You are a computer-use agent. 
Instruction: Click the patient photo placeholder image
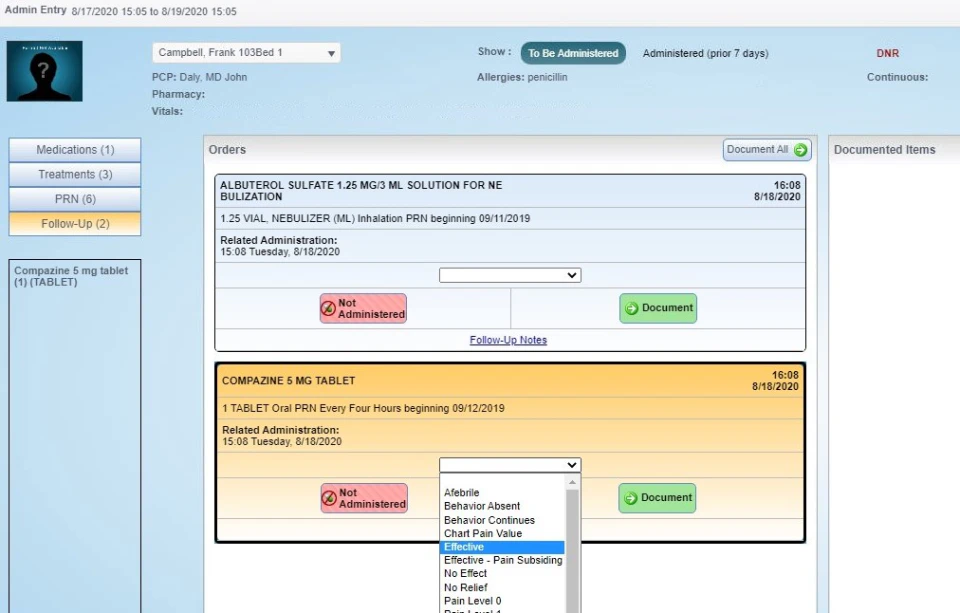coord(44,71)
